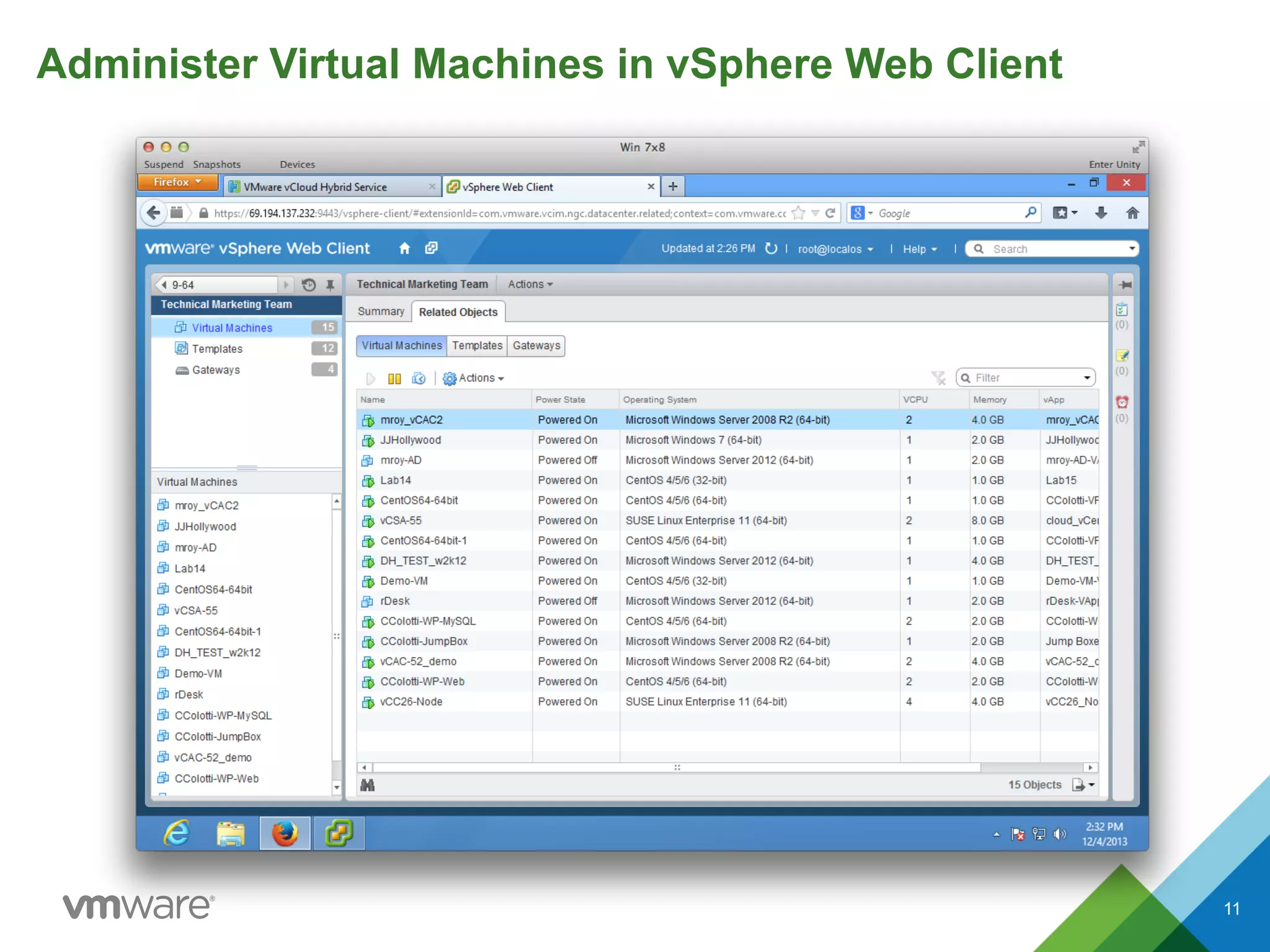Image resolution: width=1270 pixels, height=952 pixels.
Task: Expand the Search box dropdown arrow
Action: pyautogui.click(x=1132, y=249)
